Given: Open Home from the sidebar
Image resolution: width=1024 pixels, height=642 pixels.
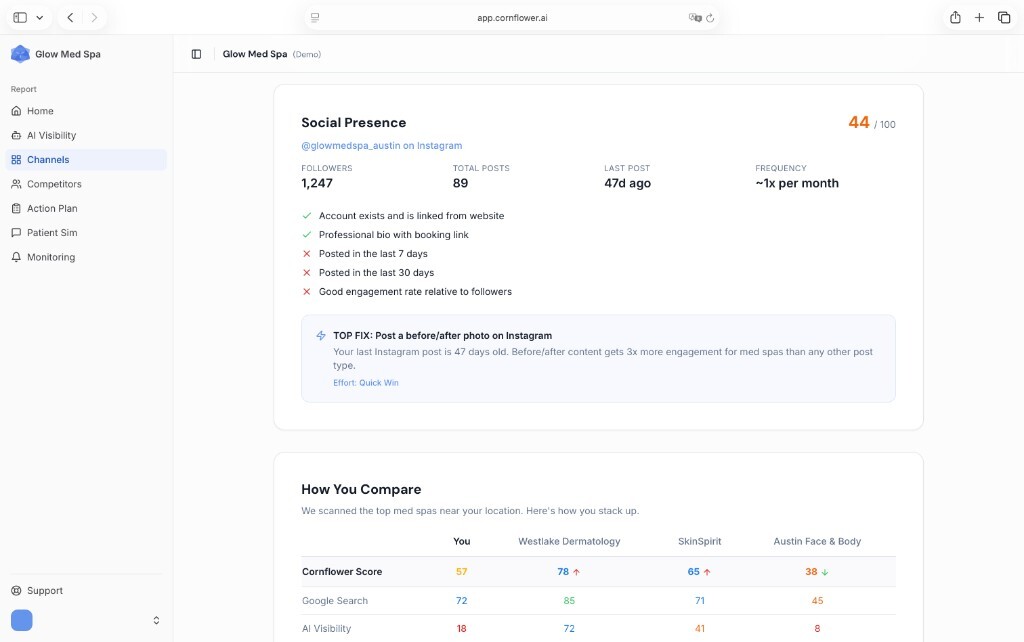Looking at the screenshot, I should (40, 111).
